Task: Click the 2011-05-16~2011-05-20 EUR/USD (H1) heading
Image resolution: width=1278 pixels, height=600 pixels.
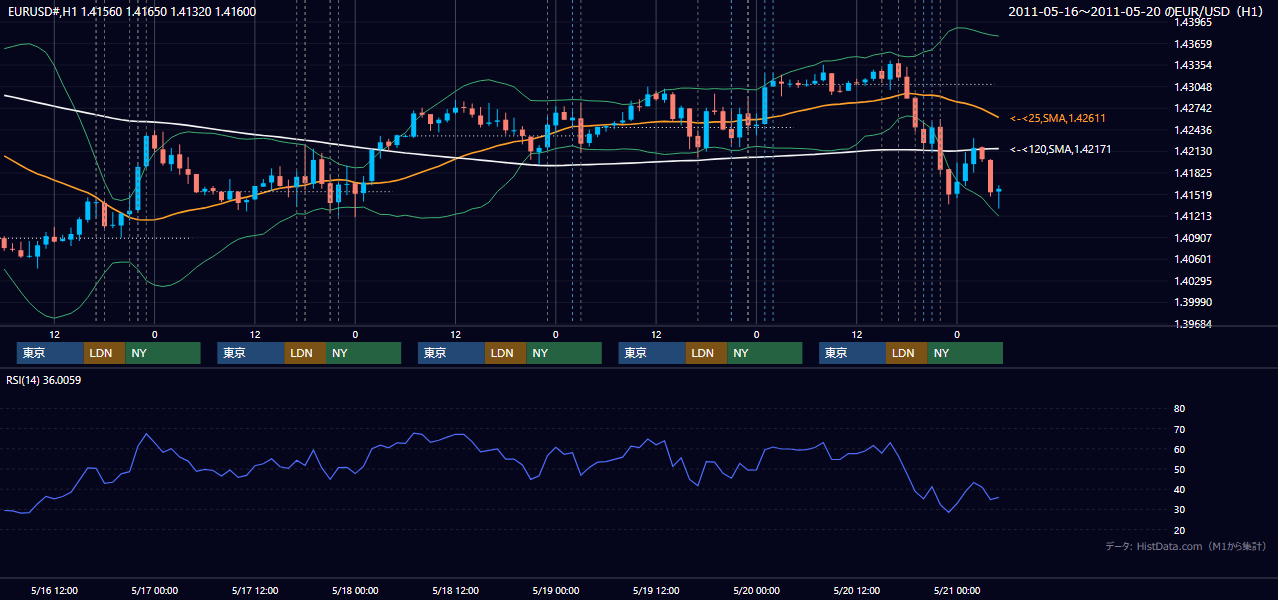Action: pyautogui.click(x=1137, y=11)
